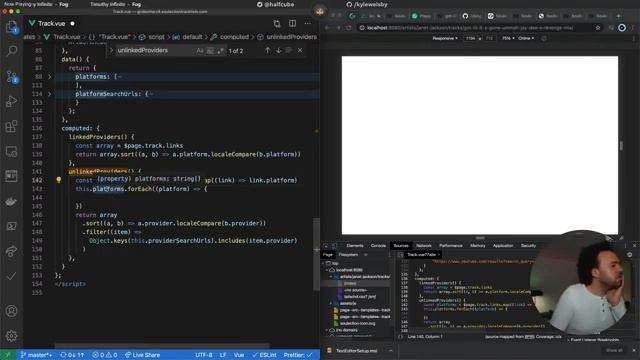Click the LF line ending status bar item
This screenshot has height=360, width=640.
[223, 355]
